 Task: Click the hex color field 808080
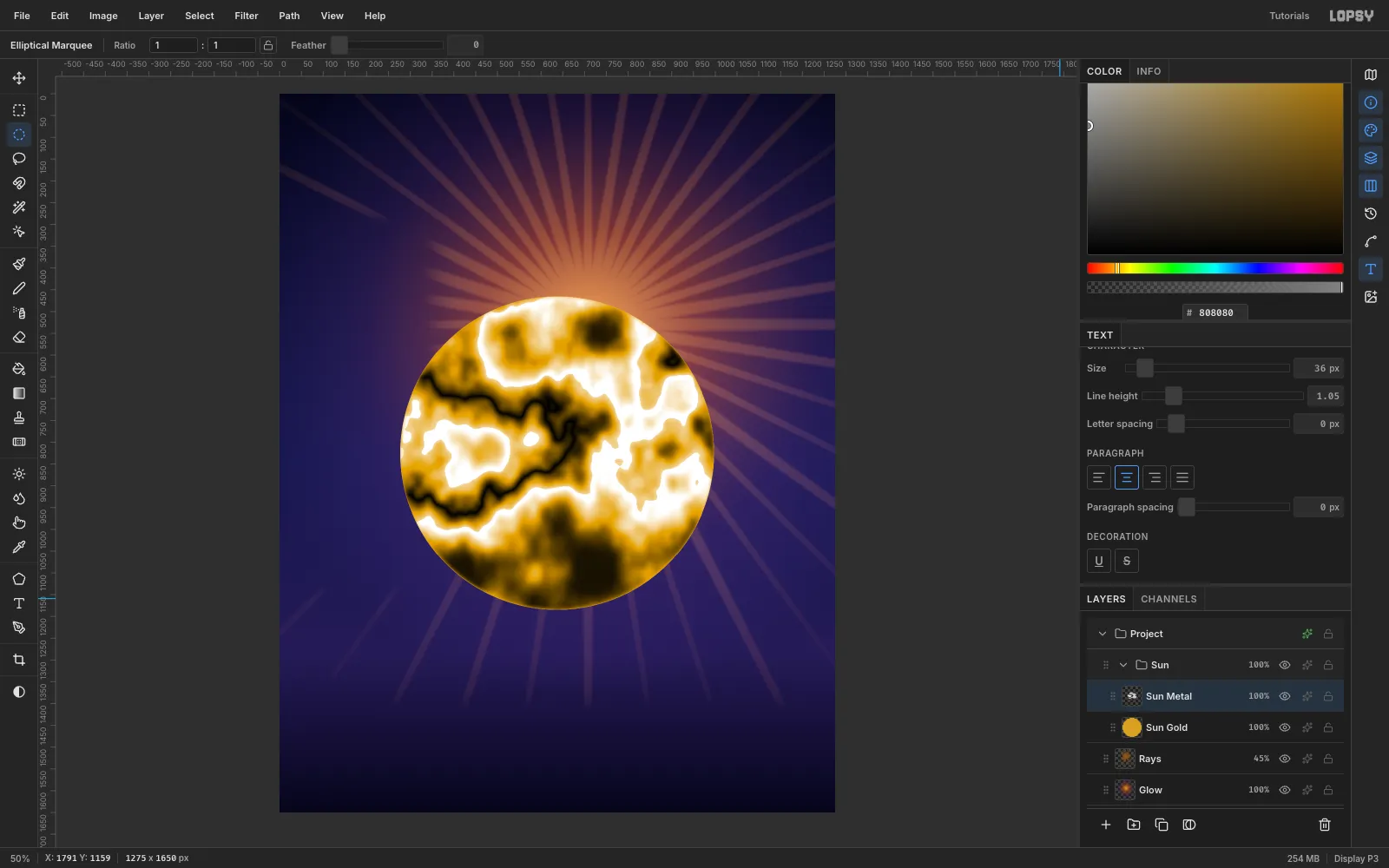1215,312
